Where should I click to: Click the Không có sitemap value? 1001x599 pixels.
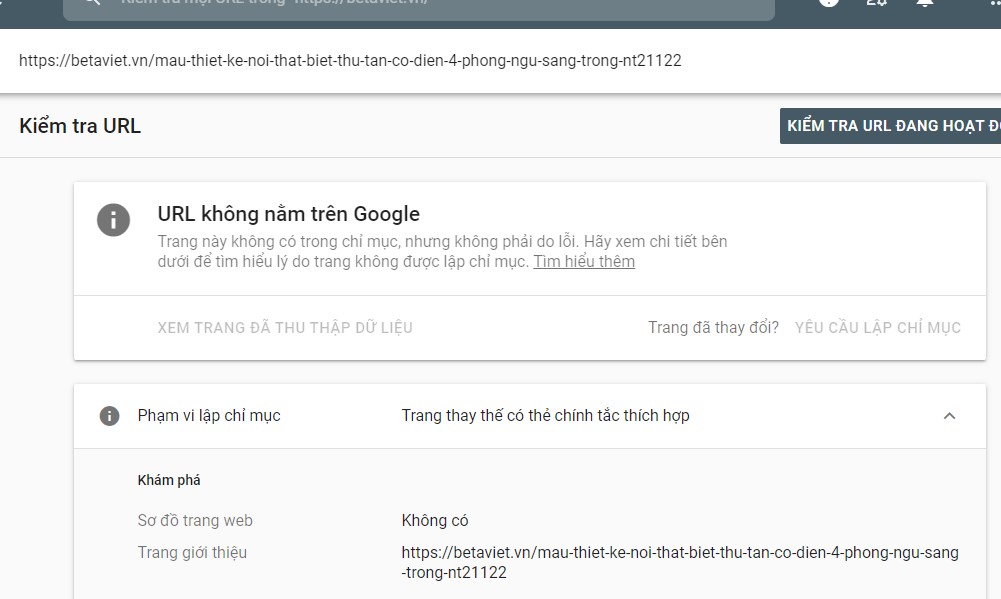[435, 520]
